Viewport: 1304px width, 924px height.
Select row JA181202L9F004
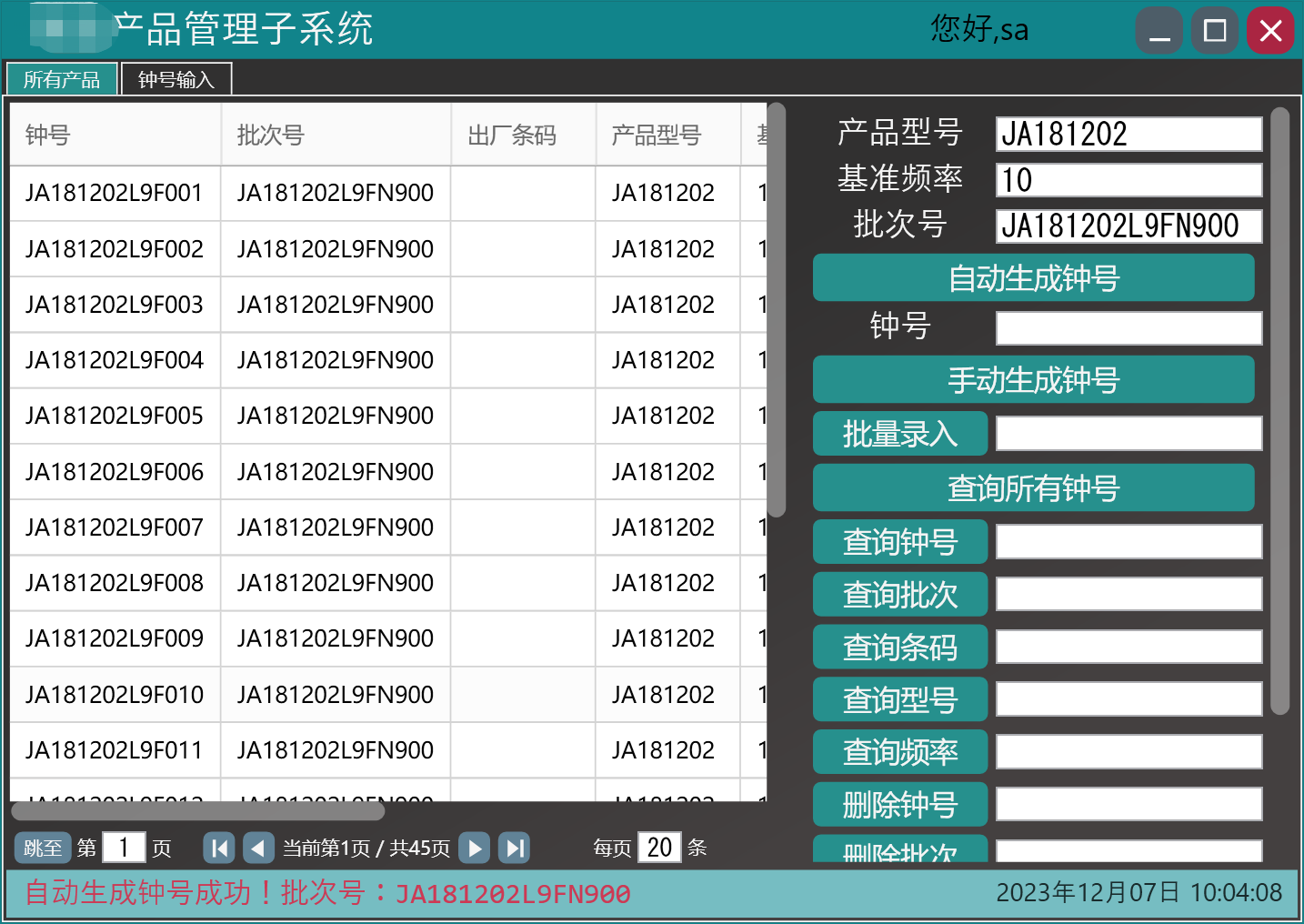pos(388,361)
